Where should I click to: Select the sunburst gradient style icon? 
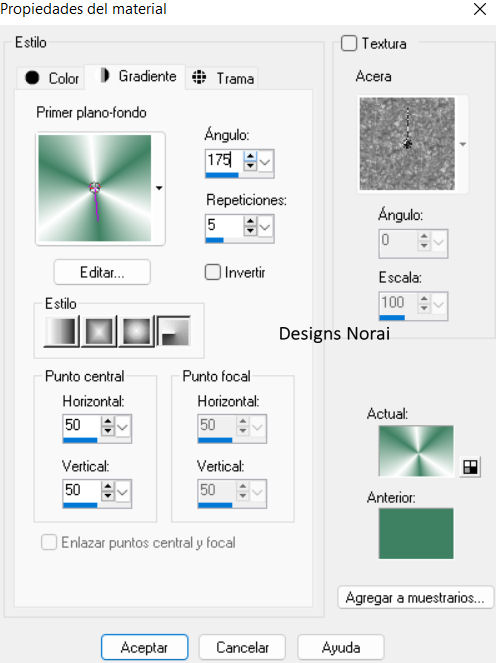tap(136, 332)
